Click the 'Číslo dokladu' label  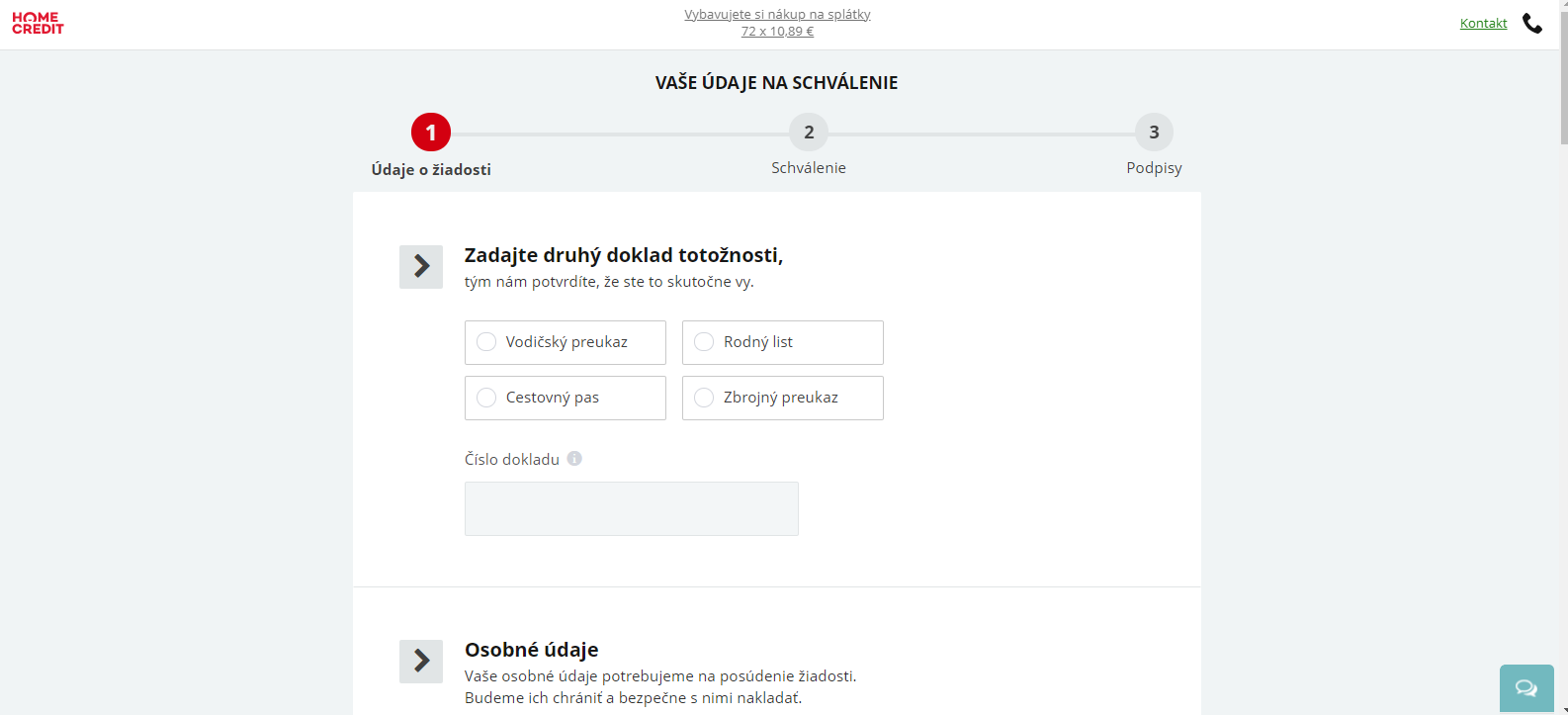(x=512, y=460)
